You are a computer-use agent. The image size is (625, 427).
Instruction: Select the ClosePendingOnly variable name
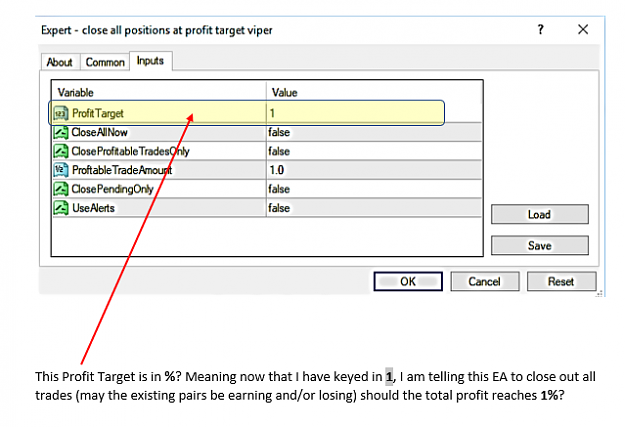tap(112, 189)
